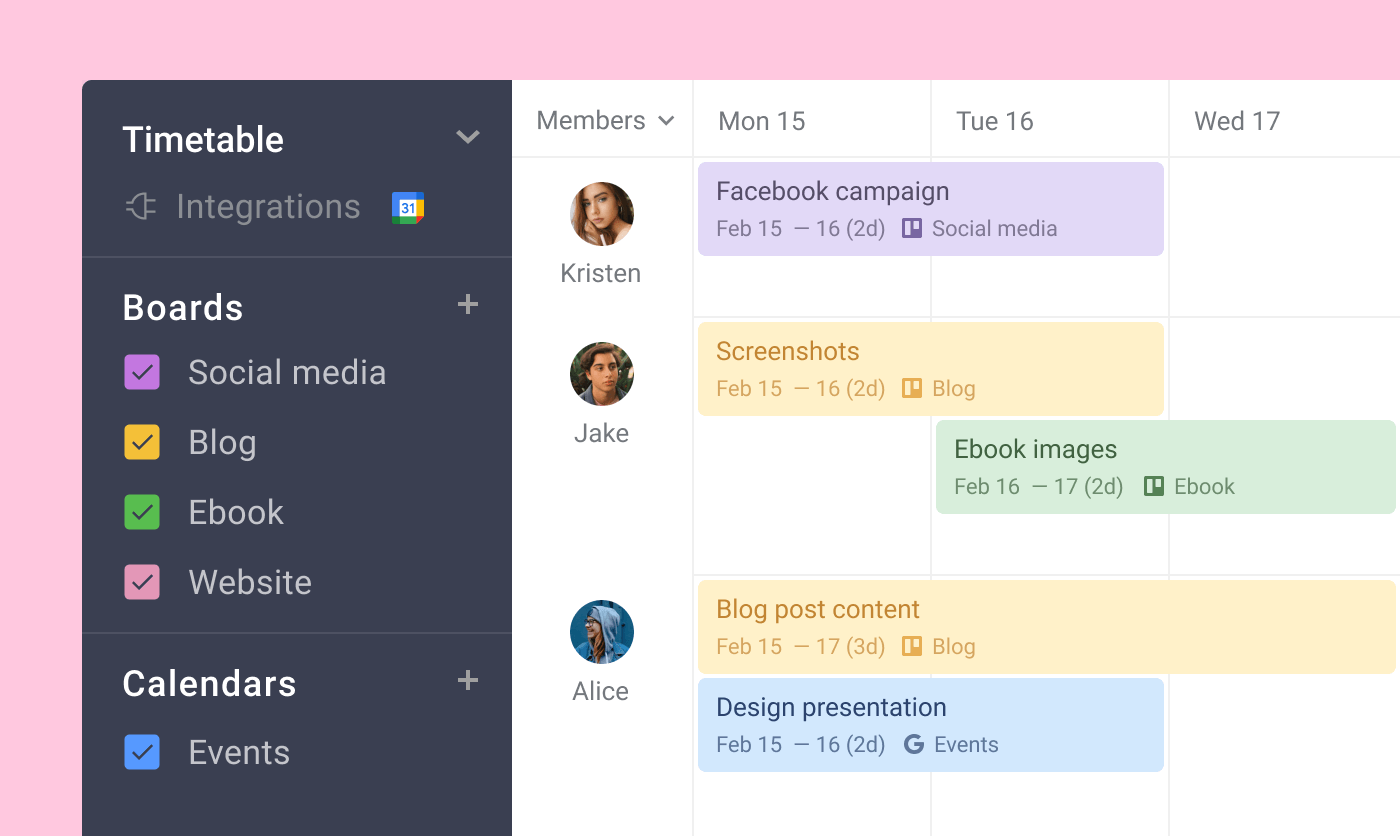This screenshot has height=836, width=1400.
Task: Uncheck the Social media board checkbox
Action: (142, 372)
